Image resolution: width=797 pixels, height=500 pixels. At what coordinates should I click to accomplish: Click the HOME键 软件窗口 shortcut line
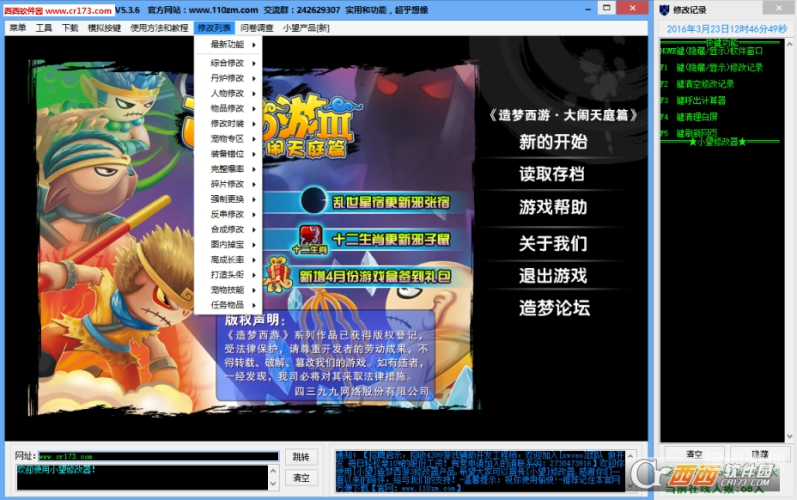712,51
